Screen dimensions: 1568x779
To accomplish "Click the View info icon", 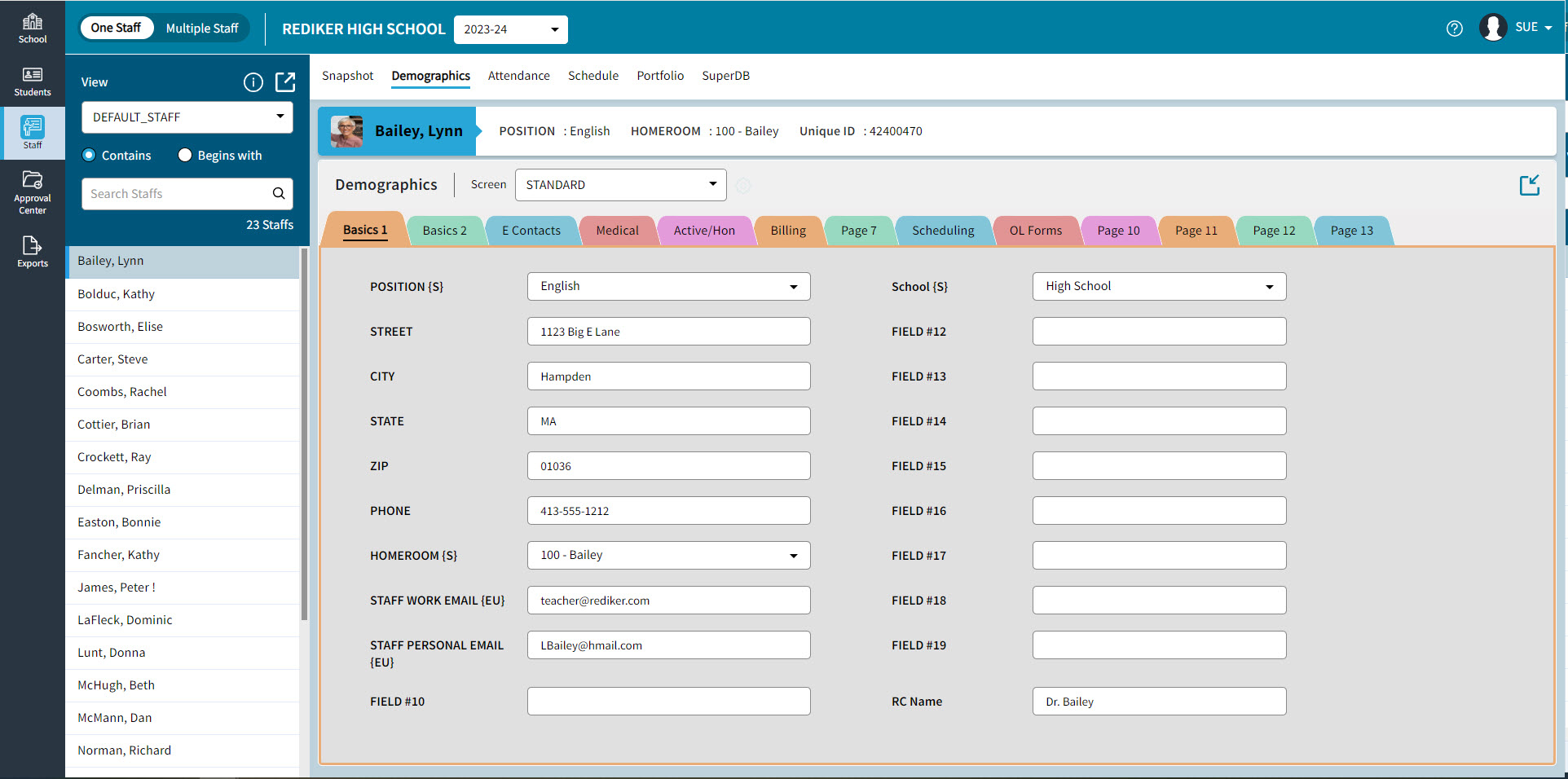I will coord(253,82).
